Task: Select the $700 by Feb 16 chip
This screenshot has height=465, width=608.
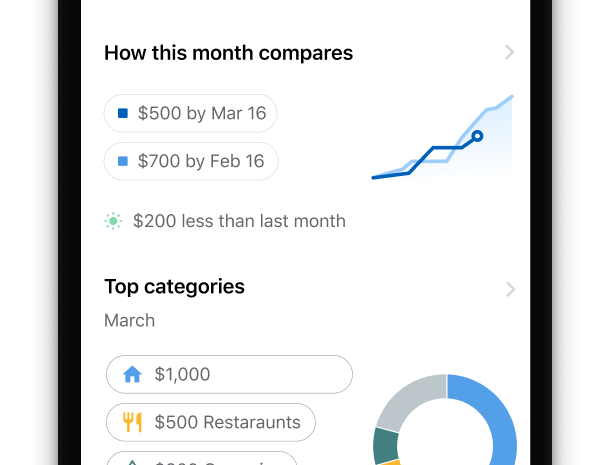Action: point(191,161)
